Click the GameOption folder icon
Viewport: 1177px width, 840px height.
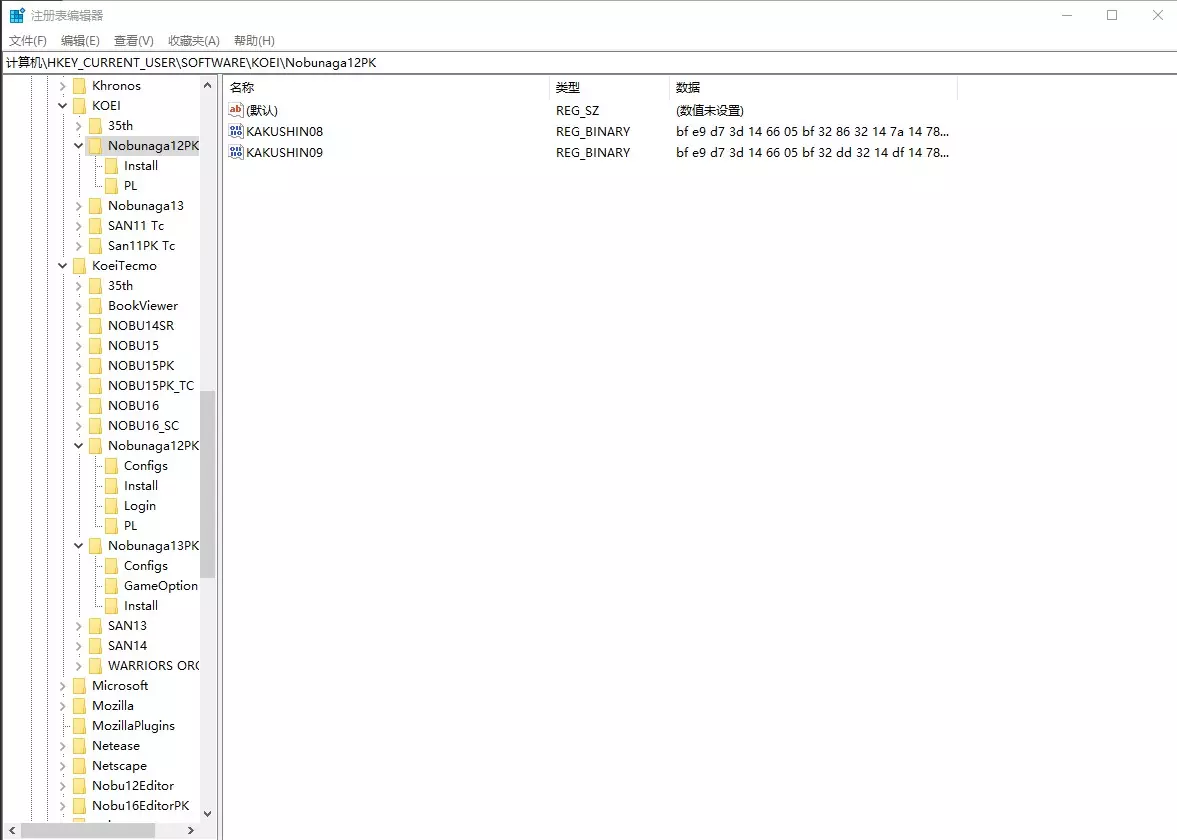(111, 586)
